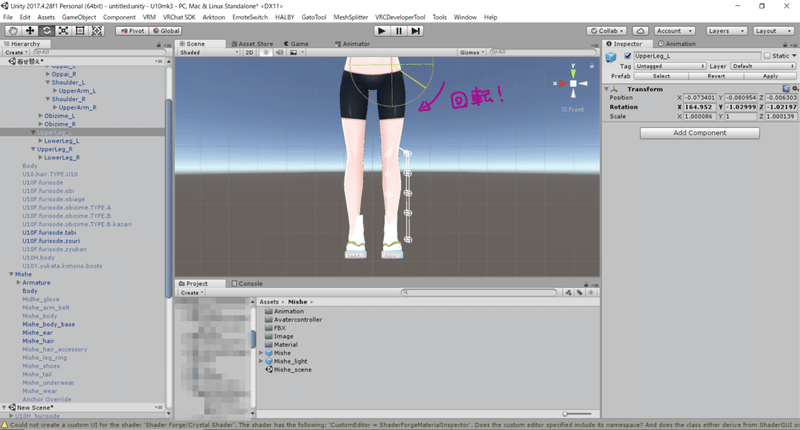The image size is (800, 430).
Task: Open the cloud Services button
Action: pos(640,31)
